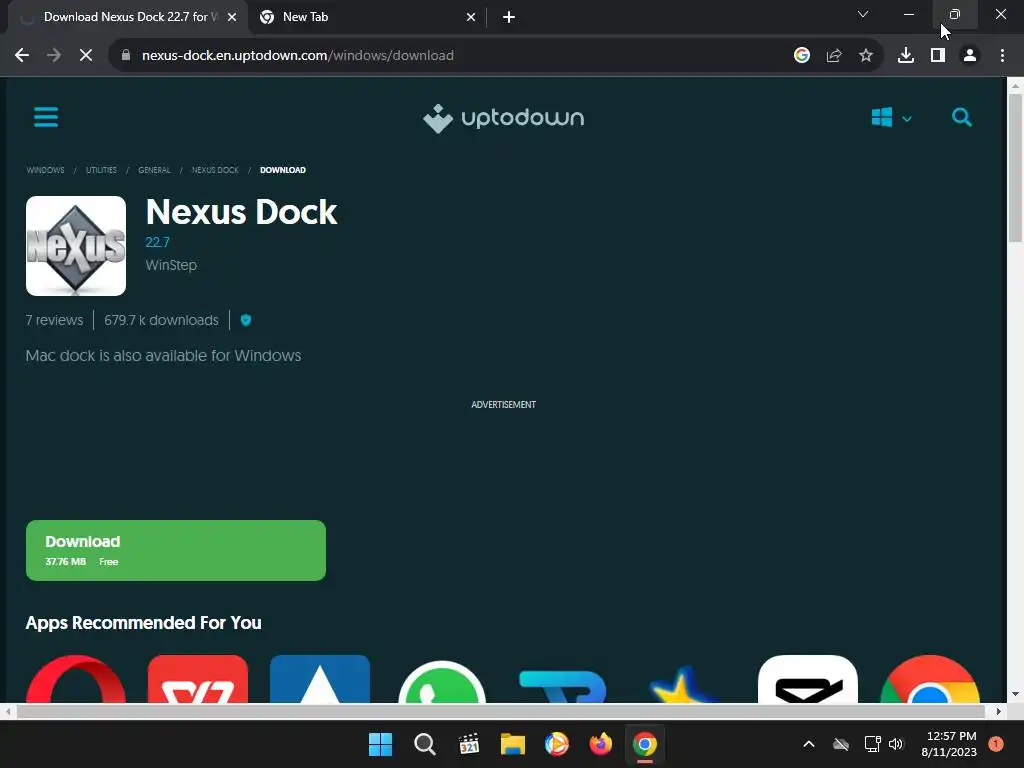Click the Uptodown logo
The height and width of the screenshot is (768, 1024).
(504, 118)
